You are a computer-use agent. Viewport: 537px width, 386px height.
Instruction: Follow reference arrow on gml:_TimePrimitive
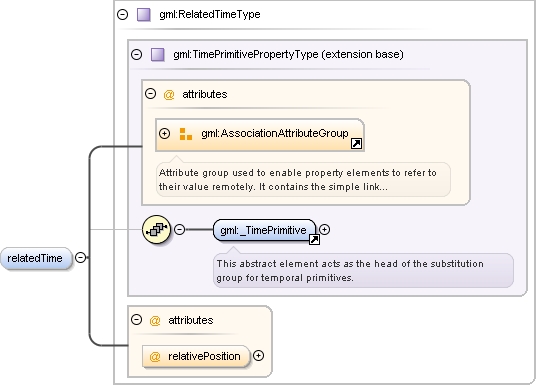pos(314,240)
